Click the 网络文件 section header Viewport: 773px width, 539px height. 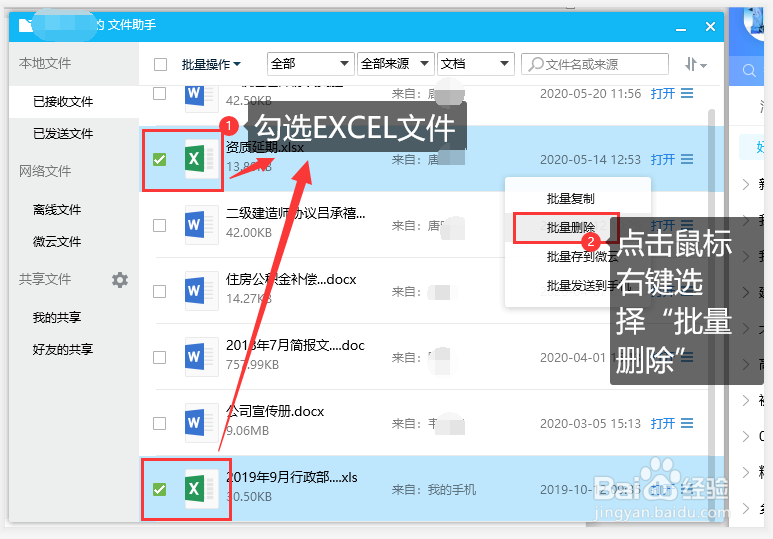tap(45, 171)
